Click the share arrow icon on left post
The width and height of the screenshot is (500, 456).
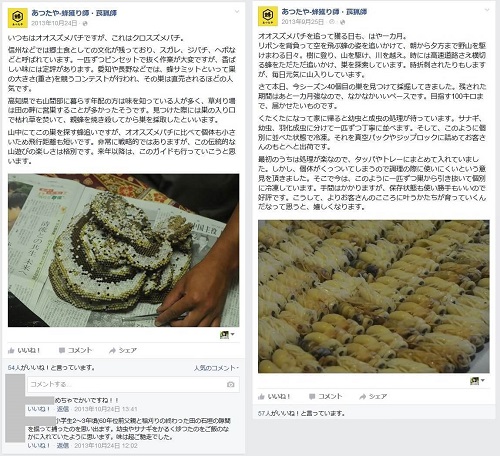pos(112,350)
